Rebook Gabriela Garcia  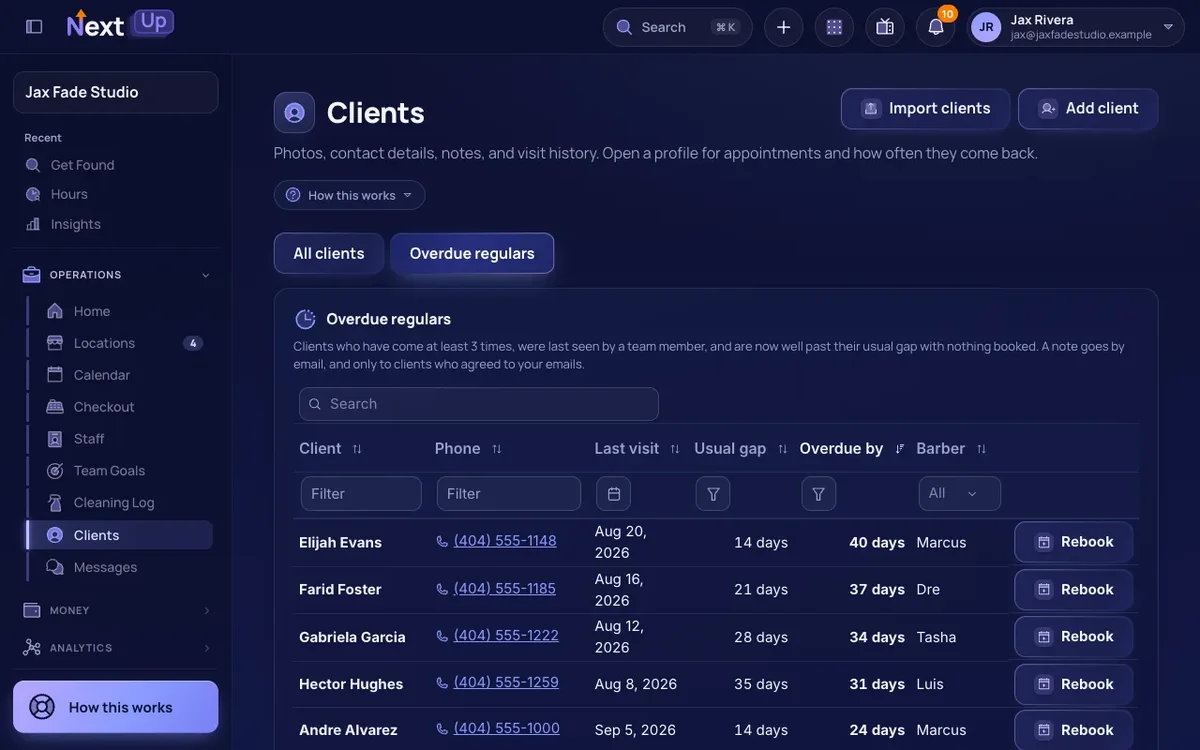(x=1074, y=637)
